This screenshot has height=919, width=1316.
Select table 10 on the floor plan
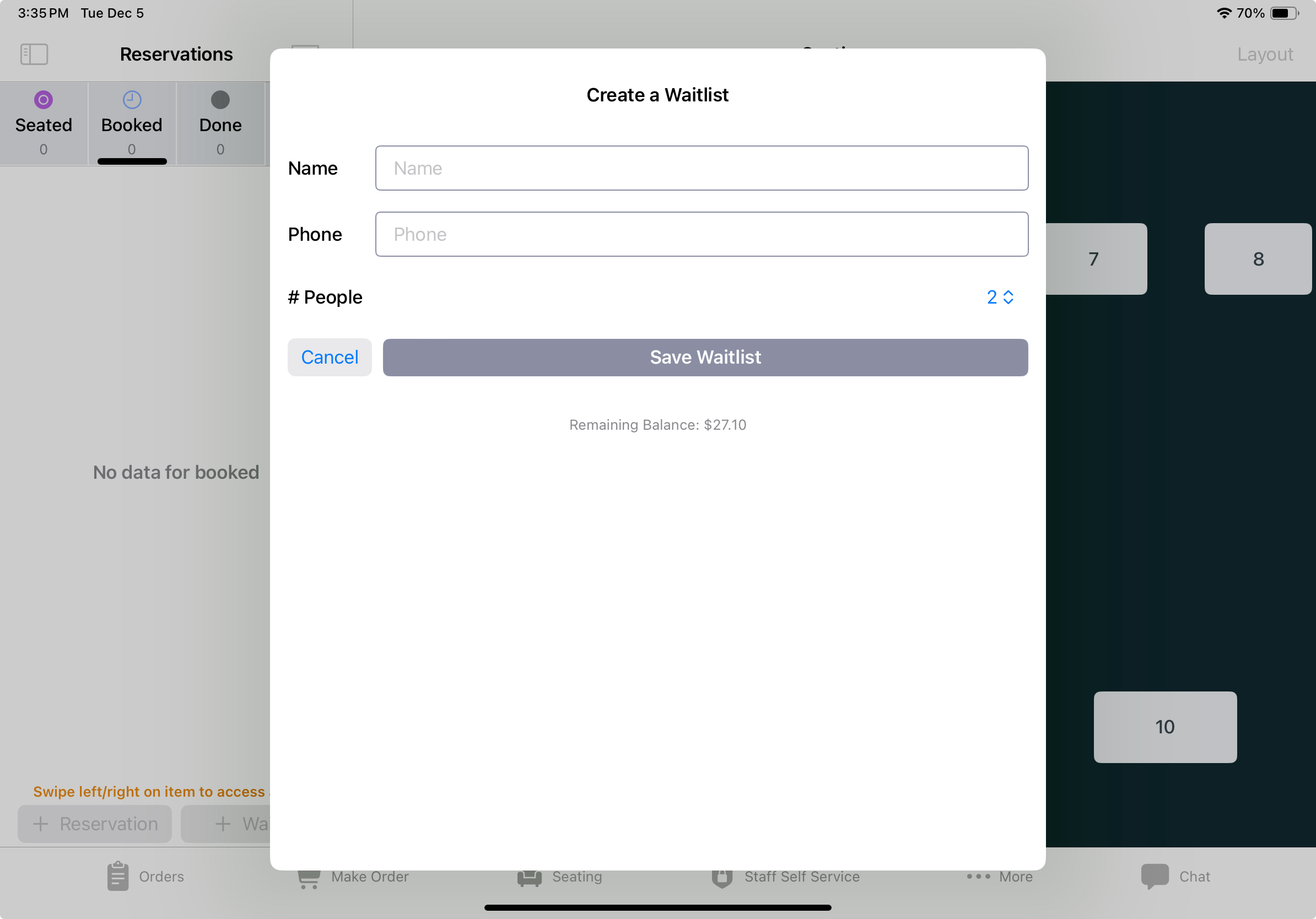pos(1164,727)
